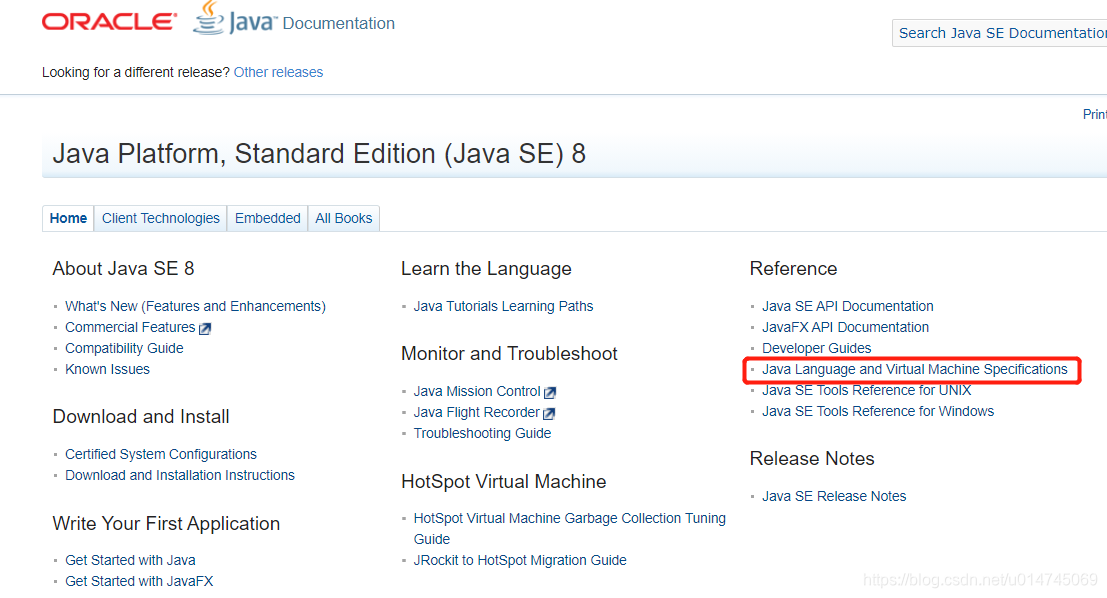Open Java Language and Virtual Machine Specifications
1107x598 pixels.
[914, 369]
